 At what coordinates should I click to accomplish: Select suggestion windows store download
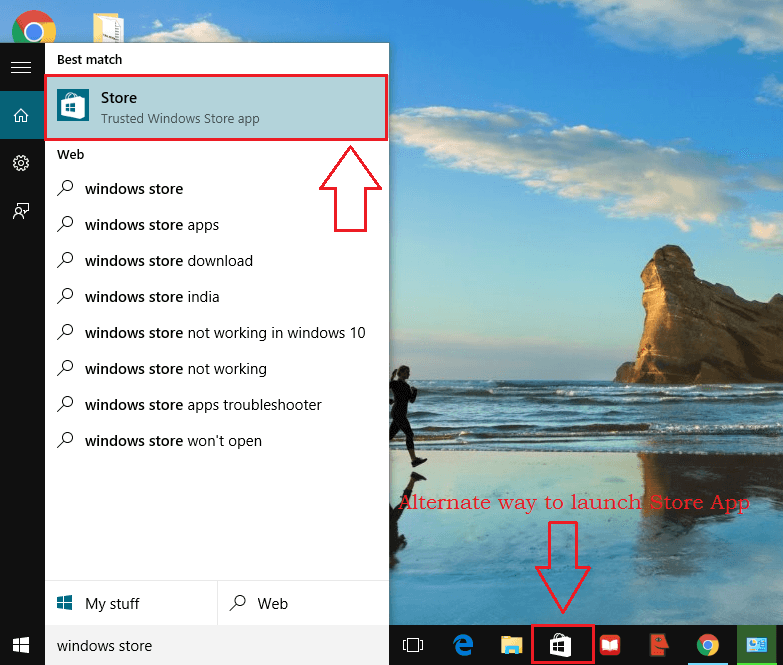click(x=216, y=261)
